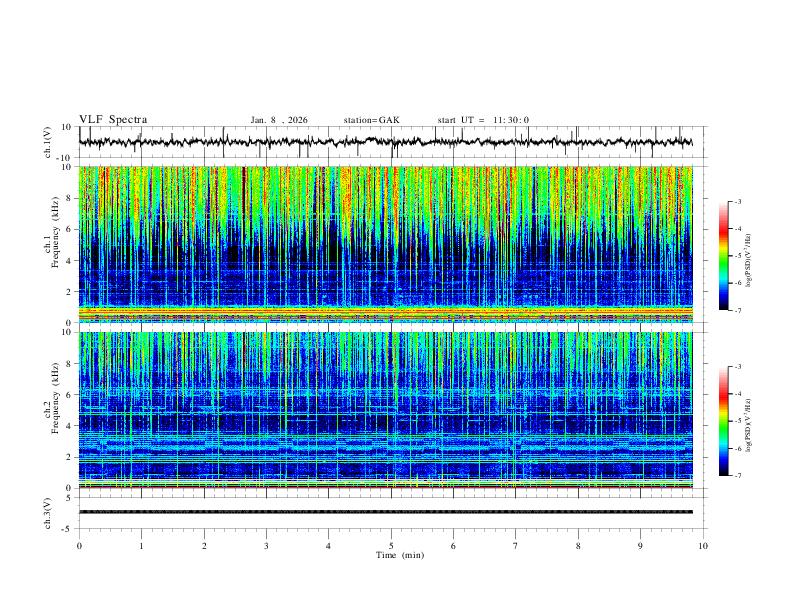Click the ch.2 spectrogram "4" kHz tick
The height and width of the screenshot is (612, 792).
click(x=69, y=426)
